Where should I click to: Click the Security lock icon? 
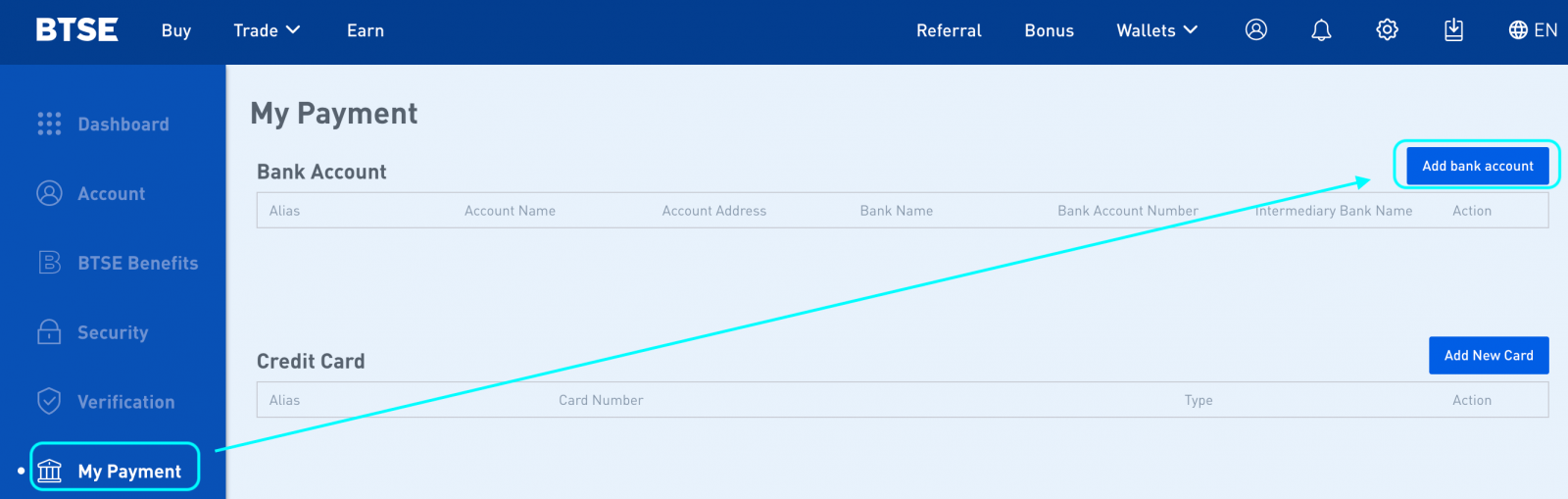49,332
